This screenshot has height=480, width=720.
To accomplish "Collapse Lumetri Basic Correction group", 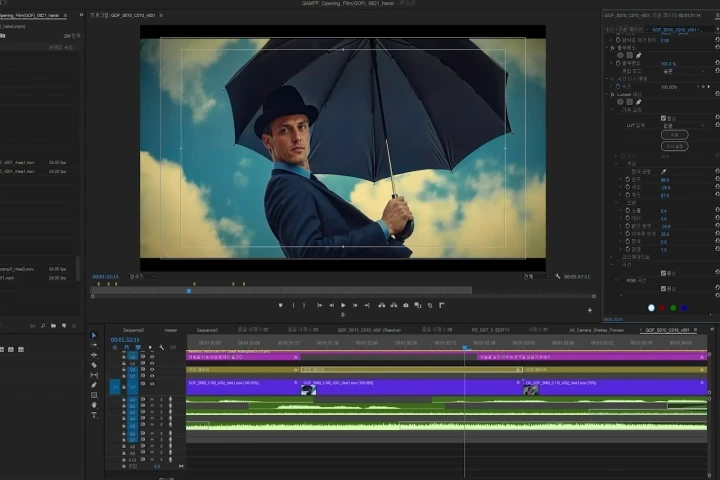I will (x=612, y=110).
